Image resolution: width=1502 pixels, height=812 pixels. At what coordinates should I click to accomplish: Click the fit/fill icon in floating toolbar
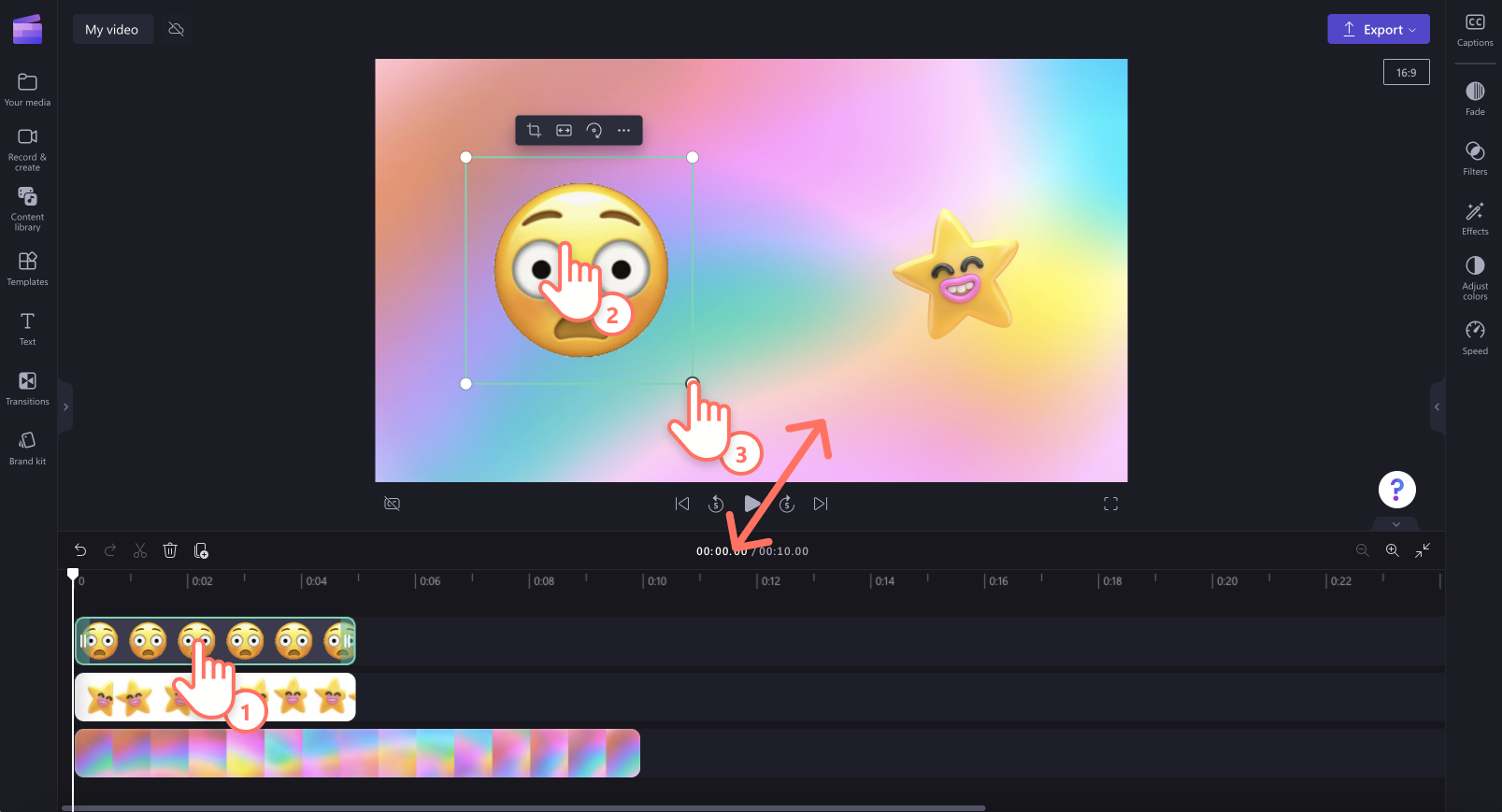(x=564, y=131)
